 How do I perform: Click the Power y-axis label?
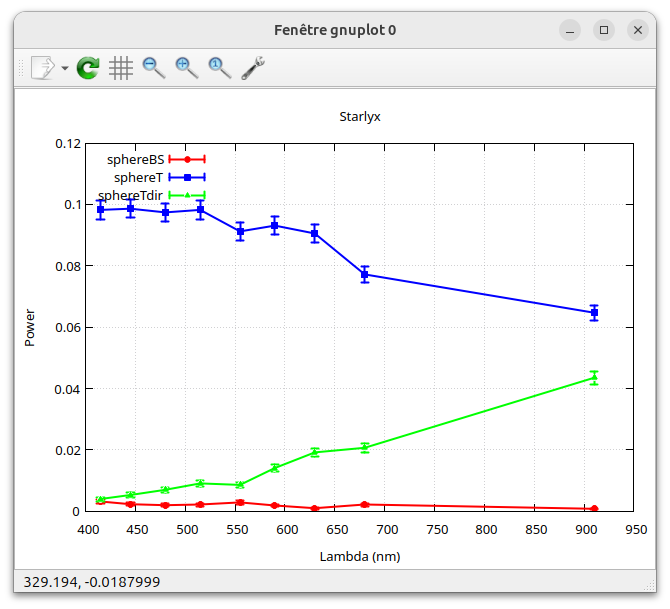coord(30,327)
